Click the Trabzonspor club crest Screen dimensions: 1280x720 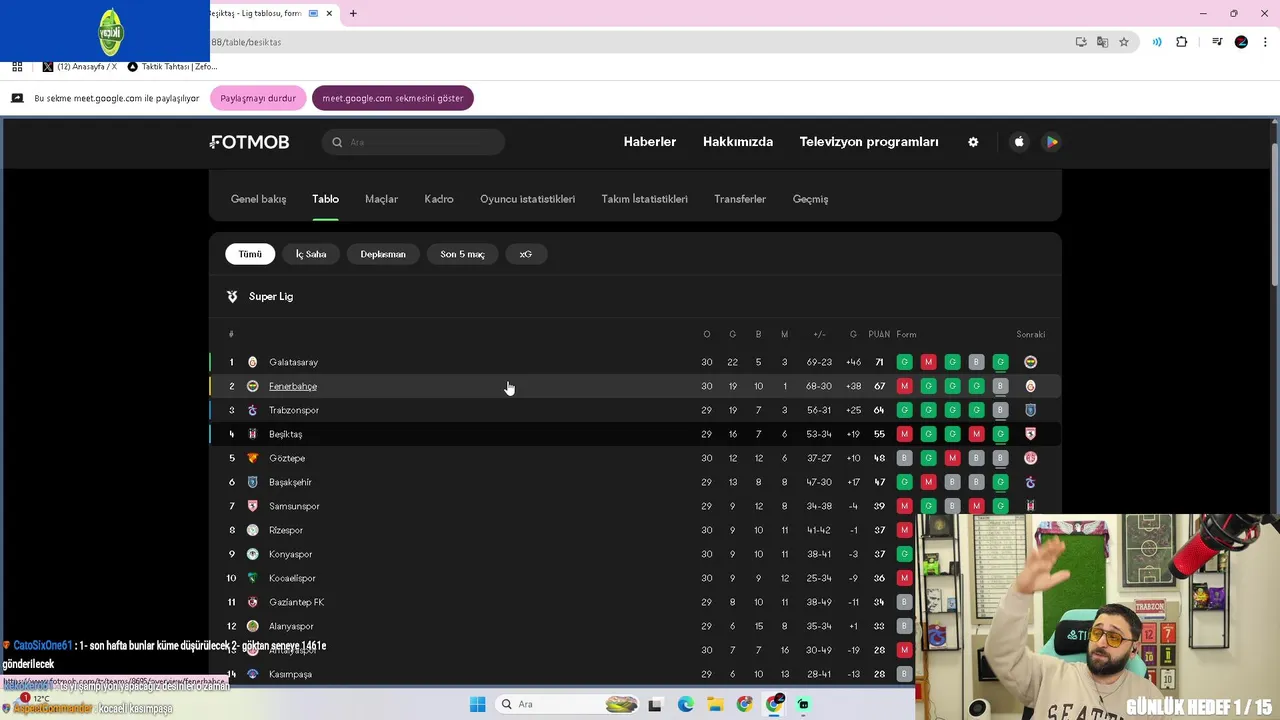coord(252,410)
